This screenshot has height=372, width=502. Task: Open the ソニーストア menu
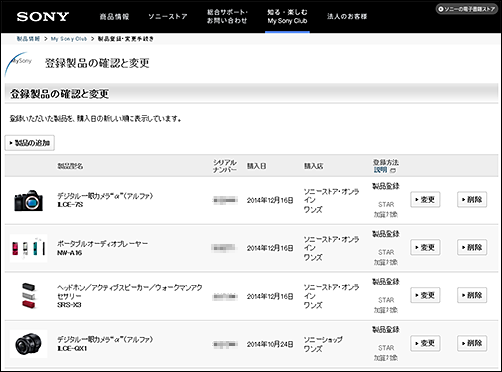[x=168, y=17]
